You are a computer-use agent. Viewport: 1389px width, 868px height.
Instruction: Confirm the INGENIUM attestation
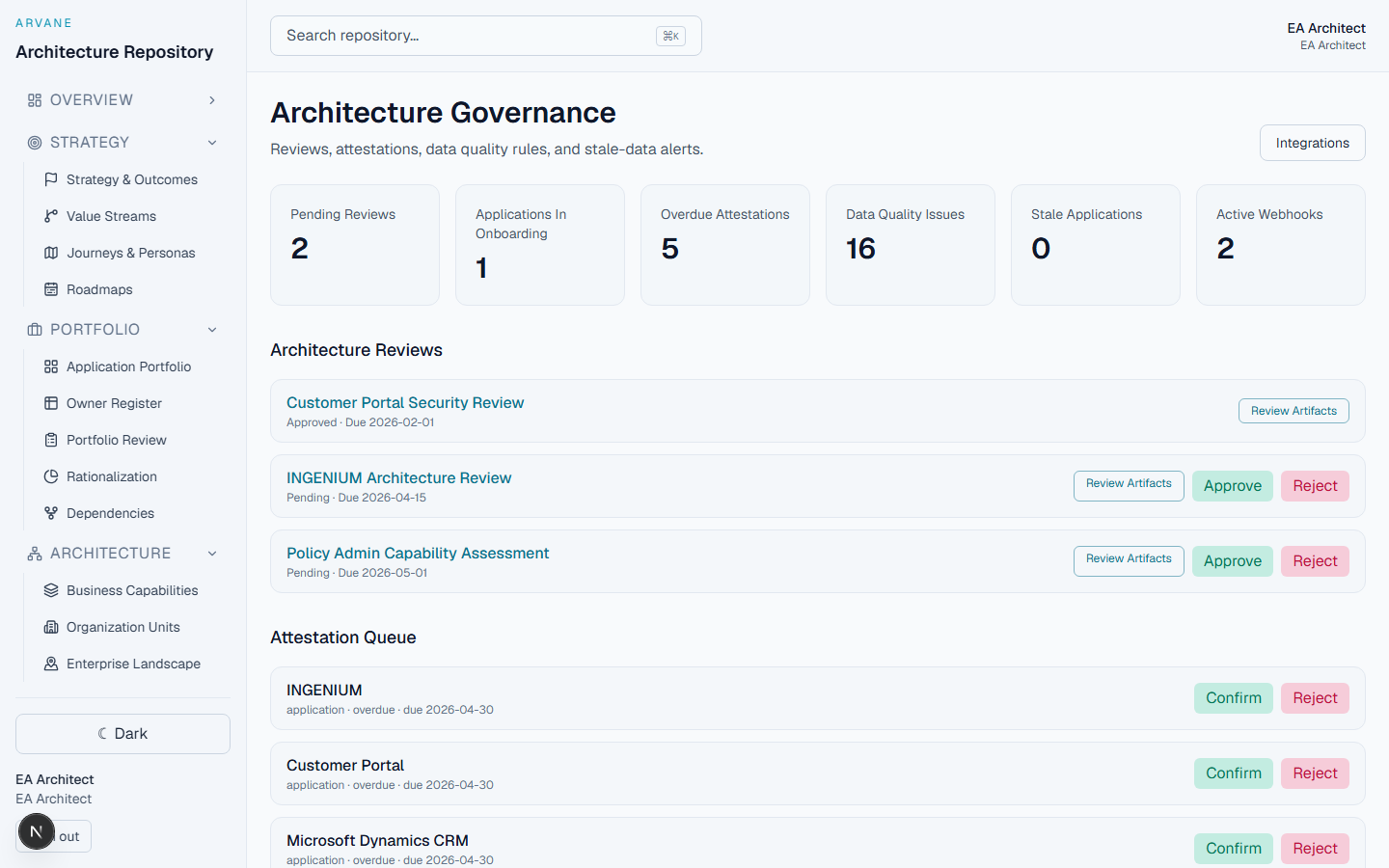(x=1234, y=698)
